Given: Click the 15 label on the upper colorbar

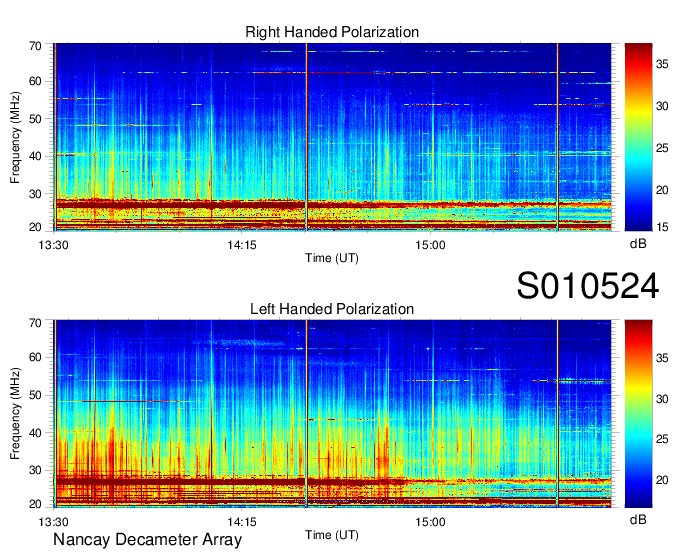Looking at the screenshot, I should [662, 227].
